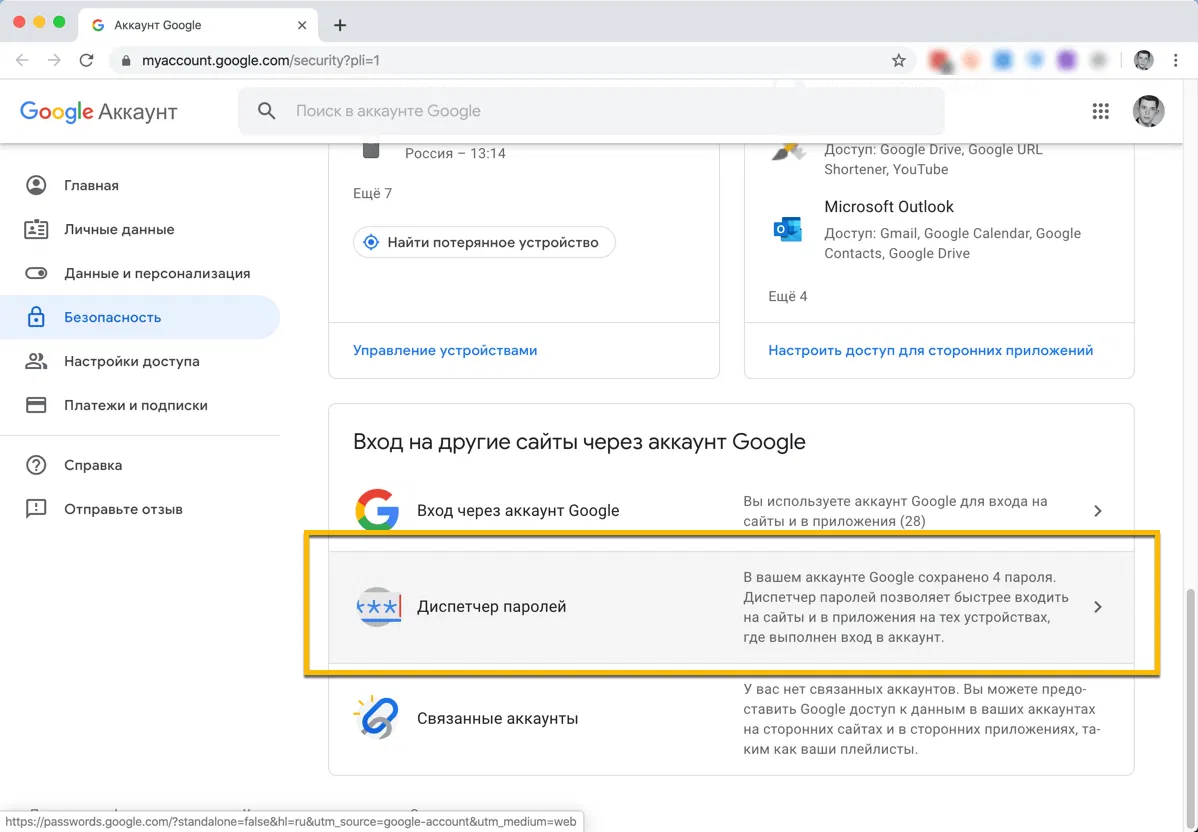This screenshot has width=1198, height=832.
Task: Open the Google apps grid icon
Action: 1101,111
